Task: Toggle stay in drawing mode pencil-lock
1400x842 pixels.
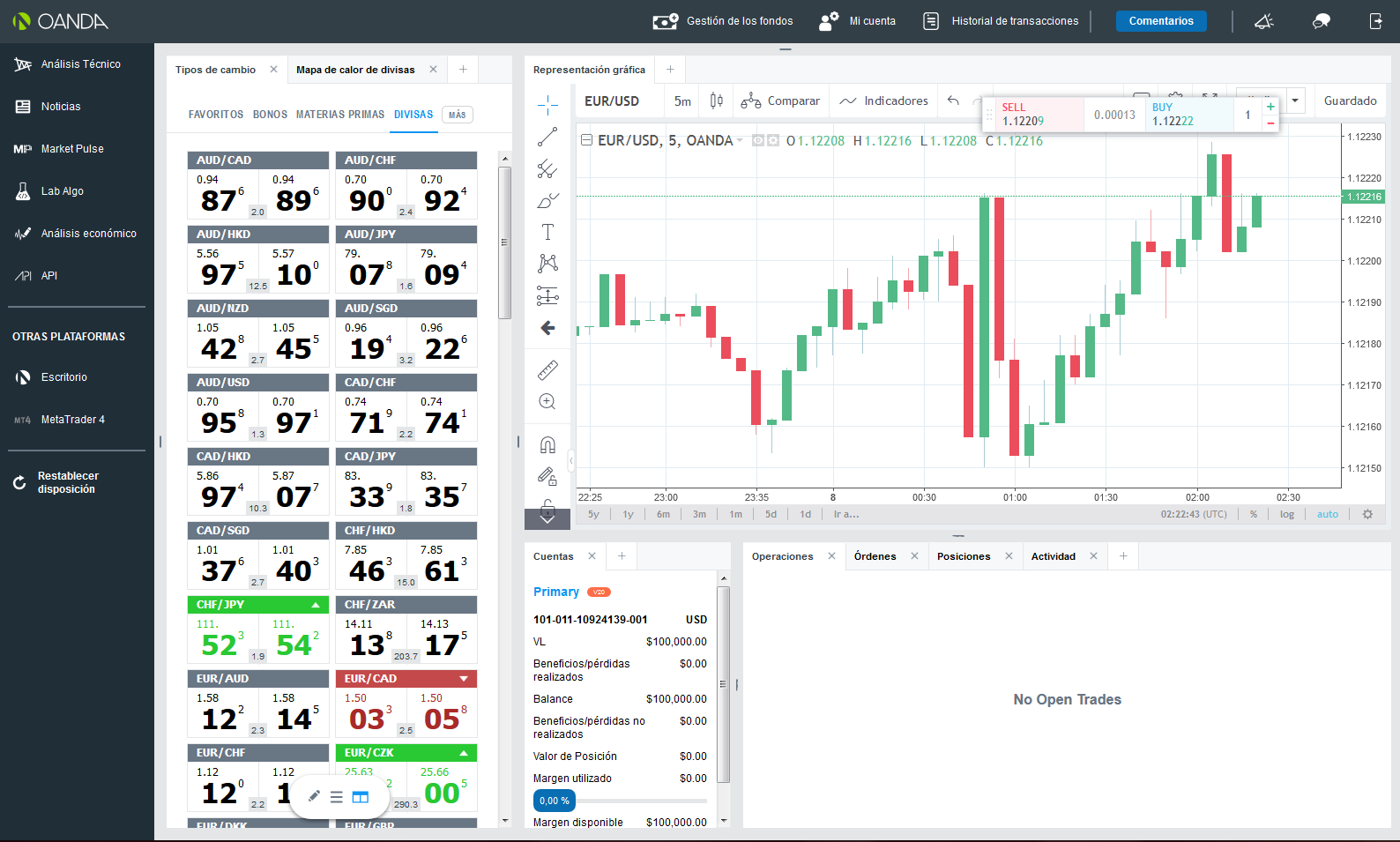Action: (547, 476)
